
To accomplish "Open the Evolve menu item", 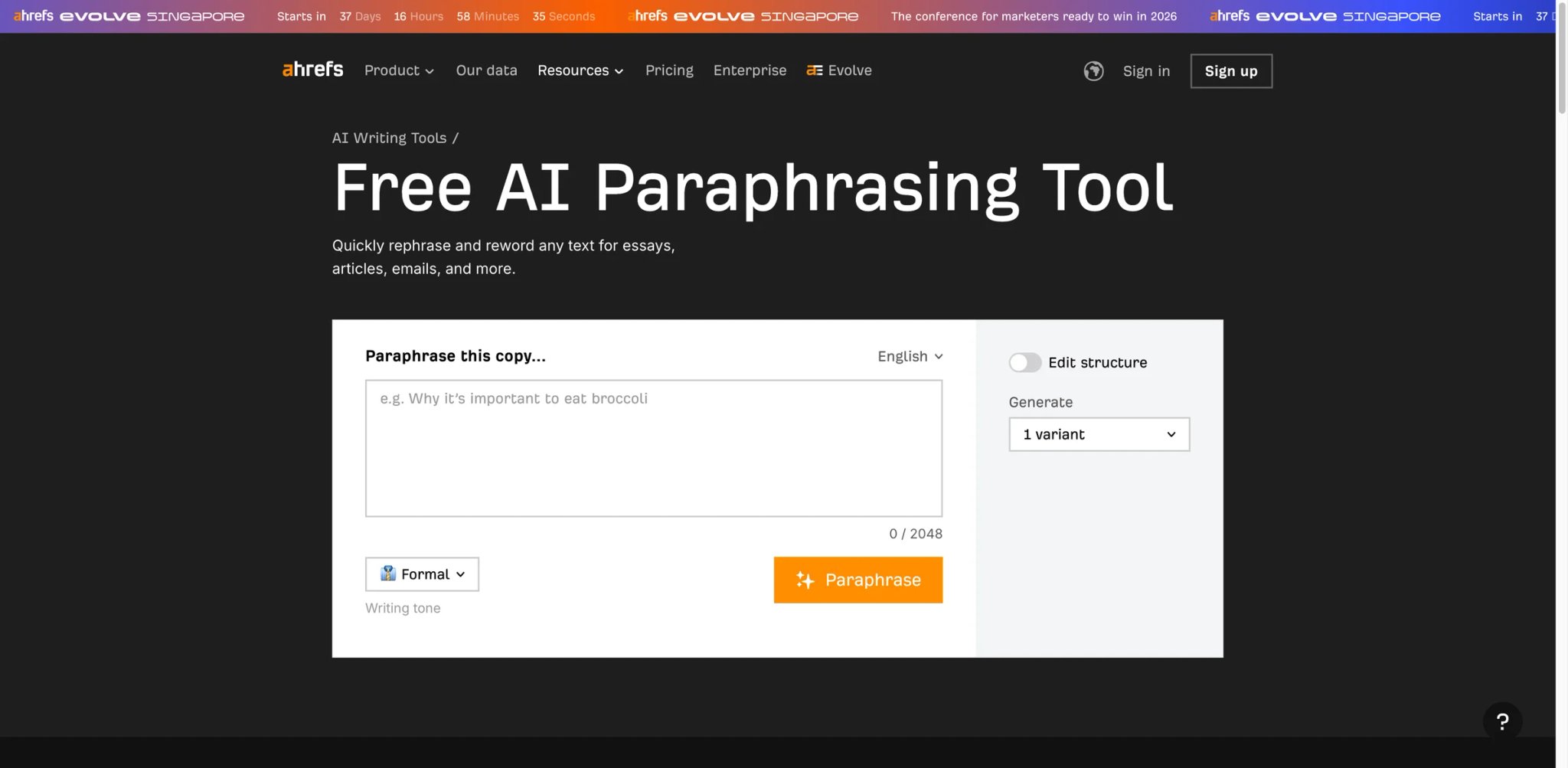I will coord(839,70).
